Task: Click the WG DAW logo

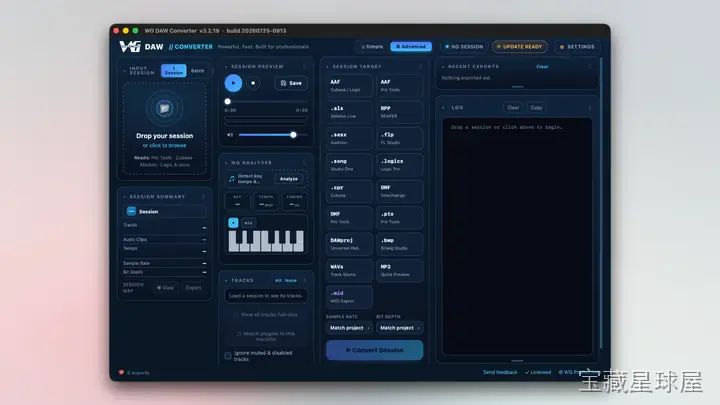Action: (141, 46)
